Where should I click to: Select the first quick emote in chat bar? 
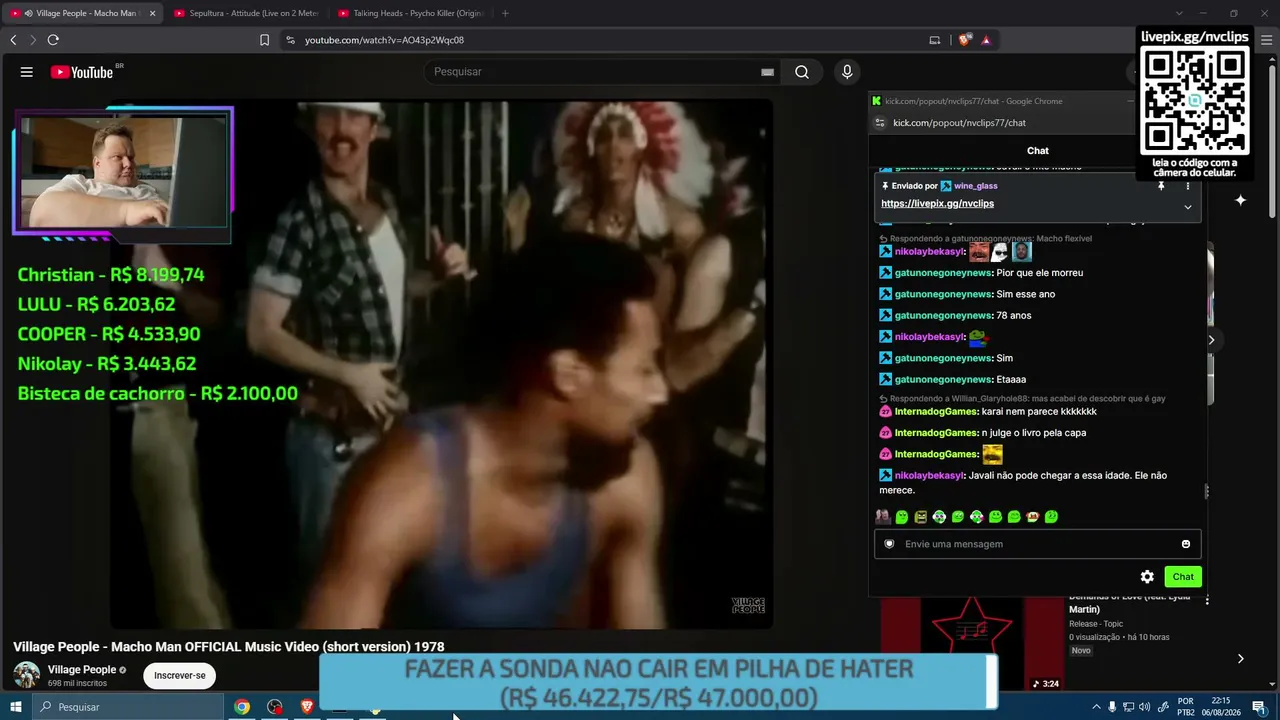pyautogui.click(x=883, y=517)
